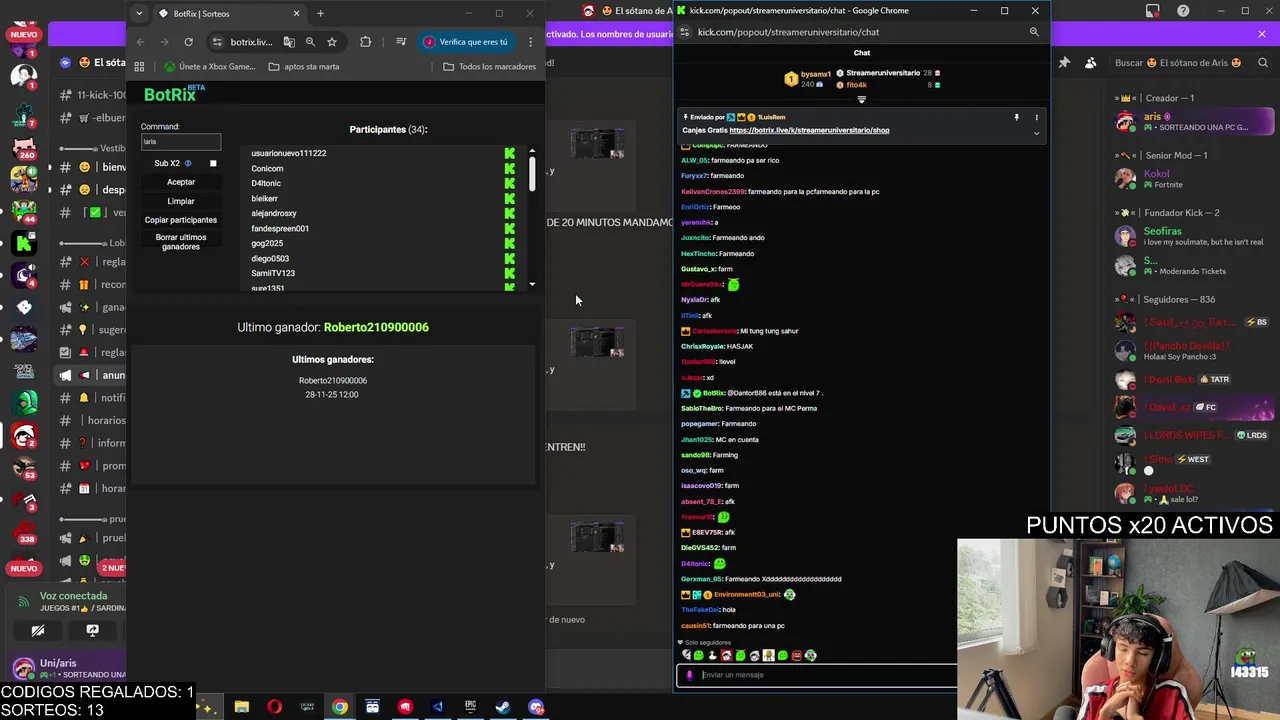Click the voice connection signal icon
Image resolution: width=1280 pixels, height=720 pixels.
pos(23,602)
